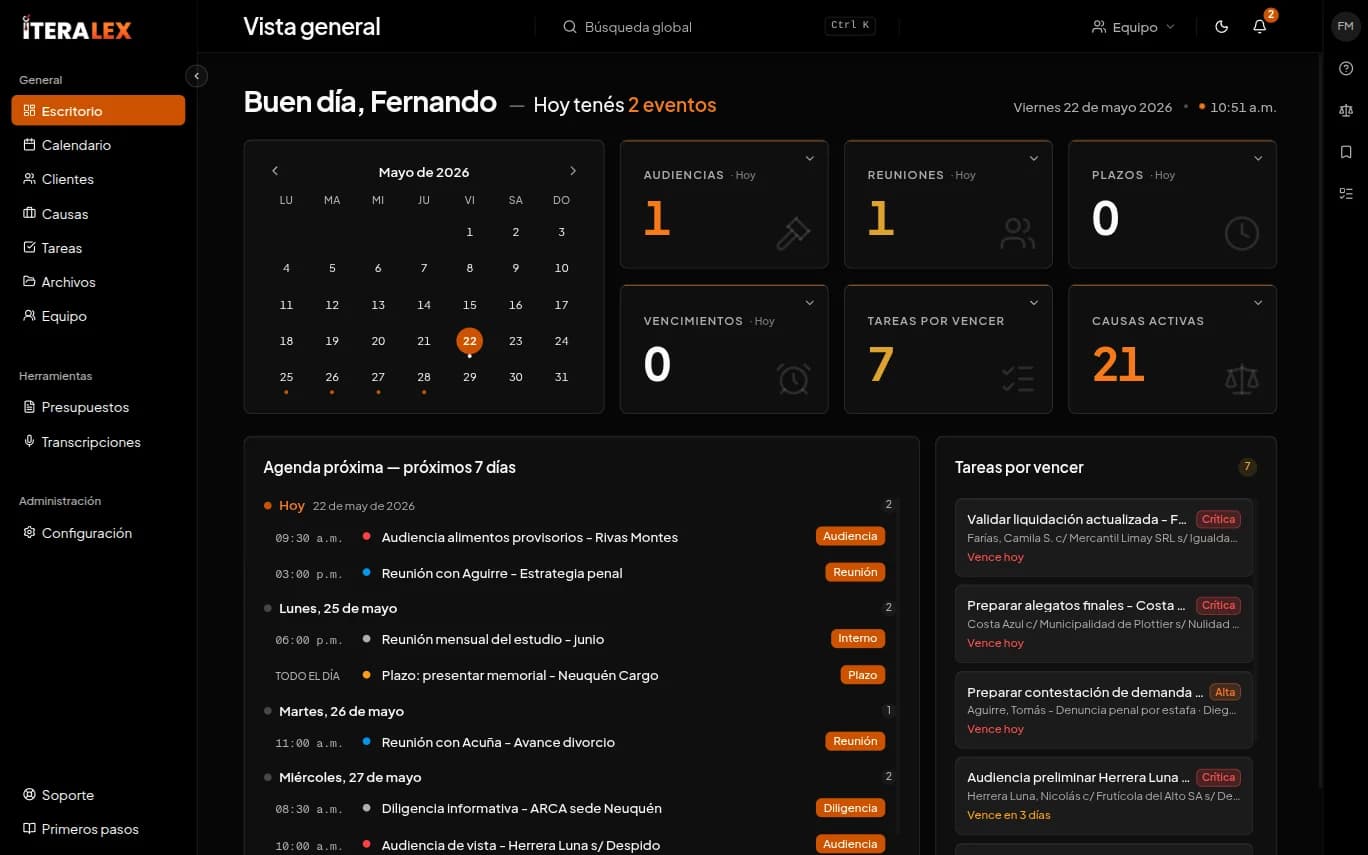Toggle dark mode with moon icon

[x=1221, y=27]
